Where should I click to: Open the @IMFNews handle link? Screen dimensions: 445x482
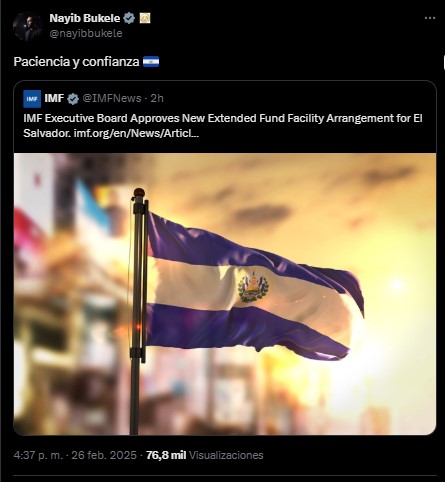[x=112, y=98]
